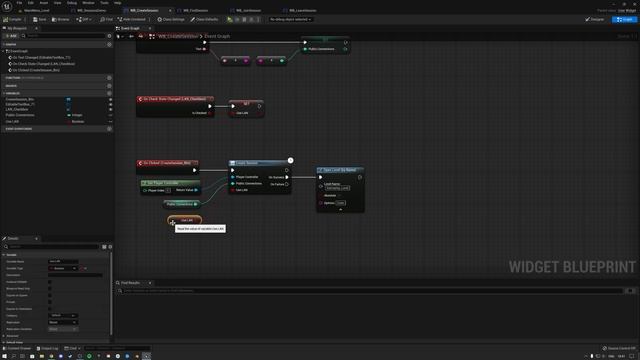Add new variable via Variables plus icon
This screenshot has width=640, height=360.
tap(109, 93)
